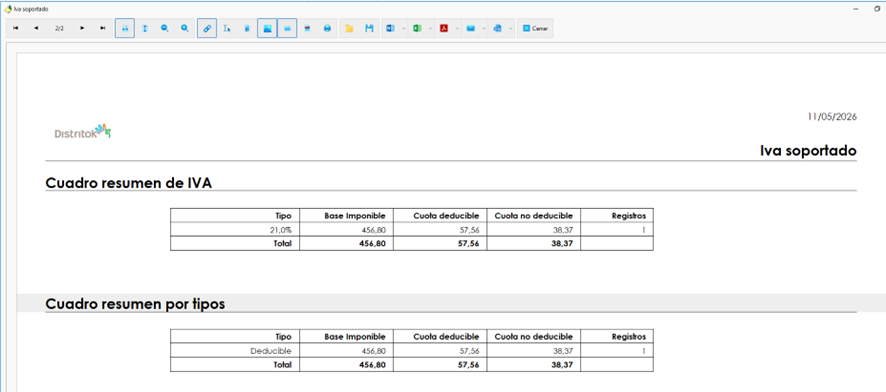This screenshot has width=886, height=392.
Task: Expand the Excel export dropdown arrow
Action: point(431,28)
